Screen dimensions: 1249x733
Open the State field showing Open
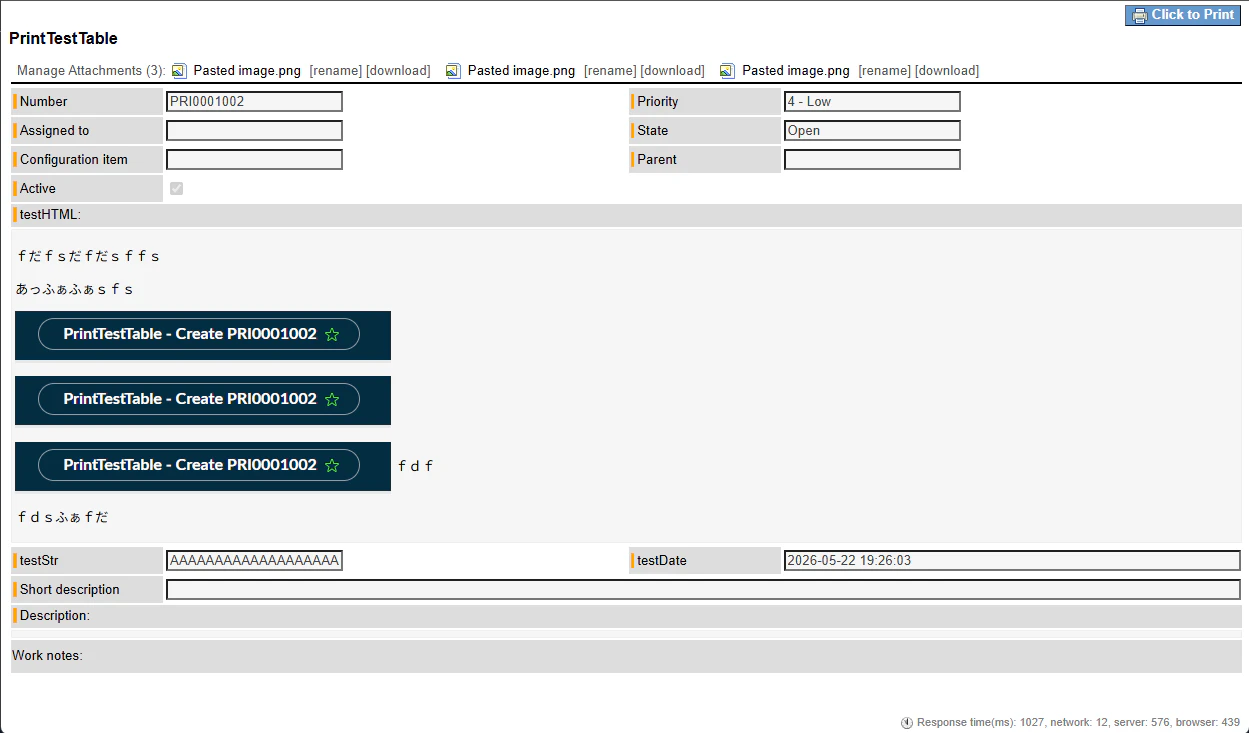point(872,130)
